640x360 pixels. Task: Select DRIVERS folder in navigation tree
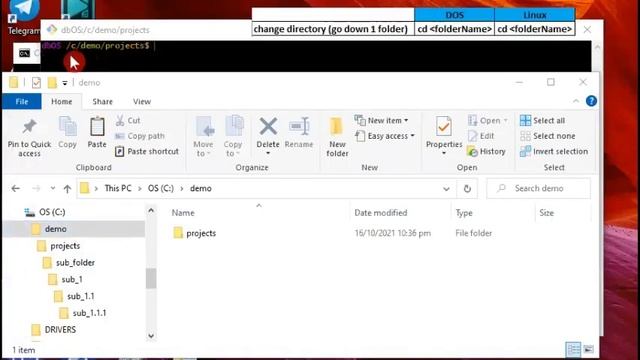click(x=60, y=329)
